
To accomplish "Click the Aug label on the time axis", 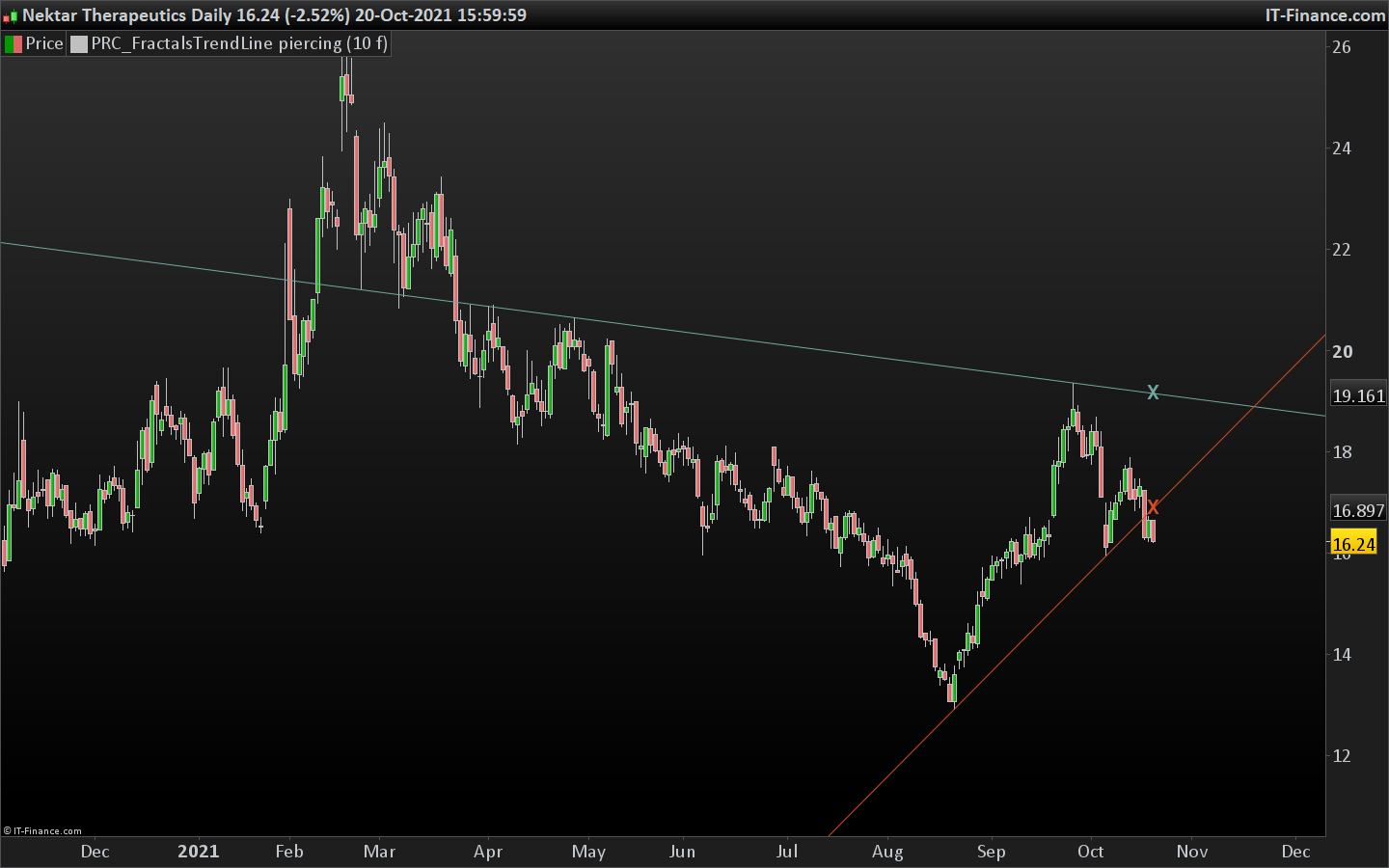I will point(887,852).
